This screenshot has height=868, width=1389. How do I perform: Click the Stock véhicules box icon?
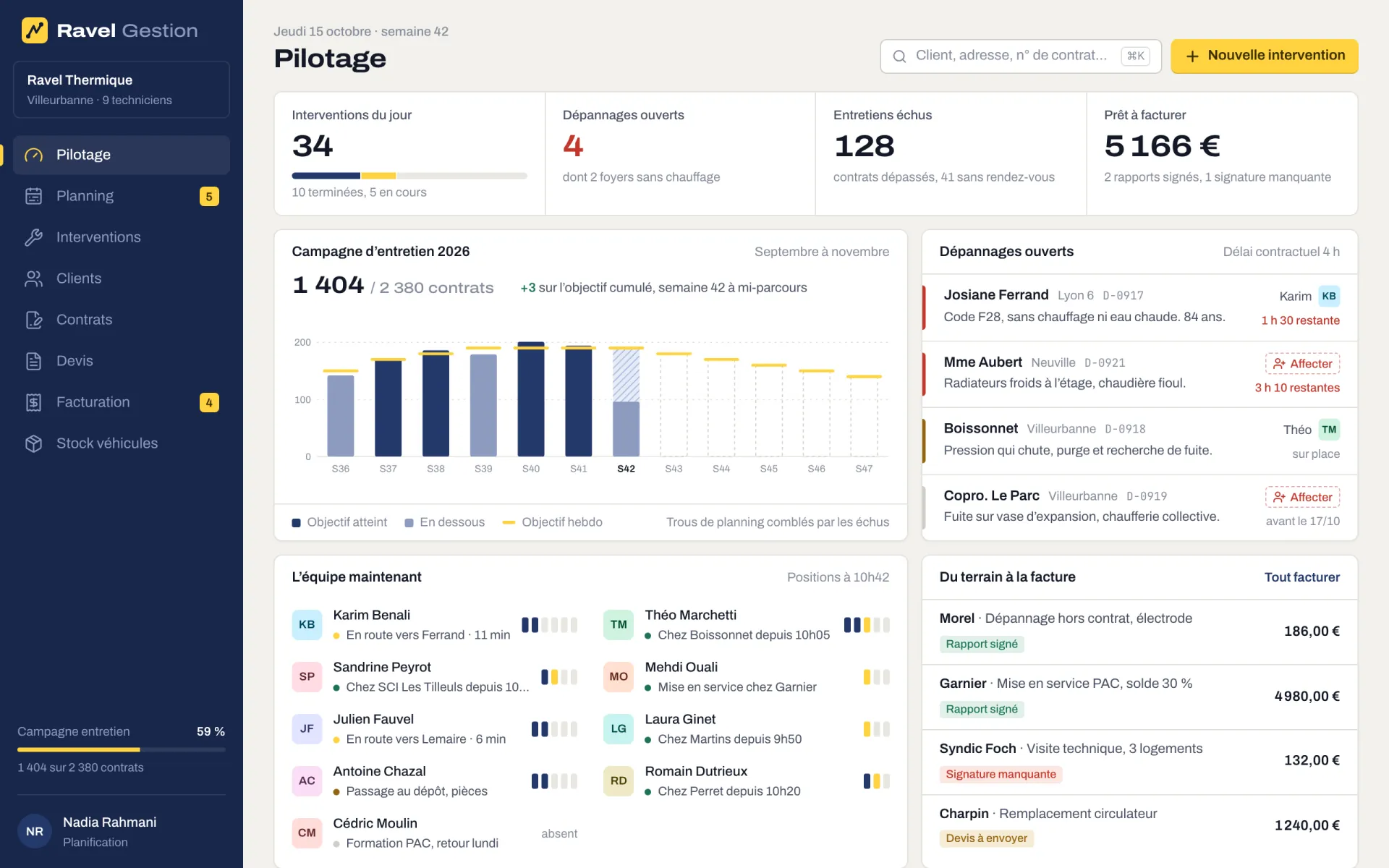(x=33, y=443)
